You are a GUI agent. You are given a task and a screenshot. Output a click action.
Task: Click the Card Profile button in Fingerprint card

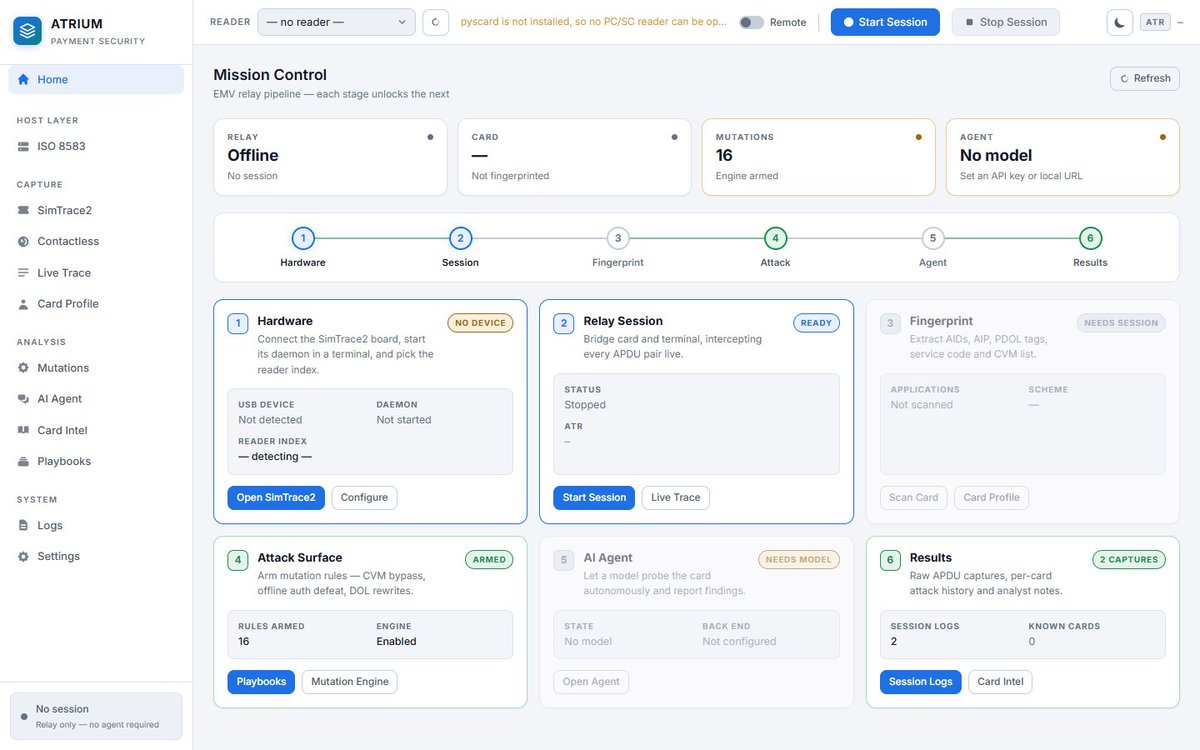coord(991,498)
